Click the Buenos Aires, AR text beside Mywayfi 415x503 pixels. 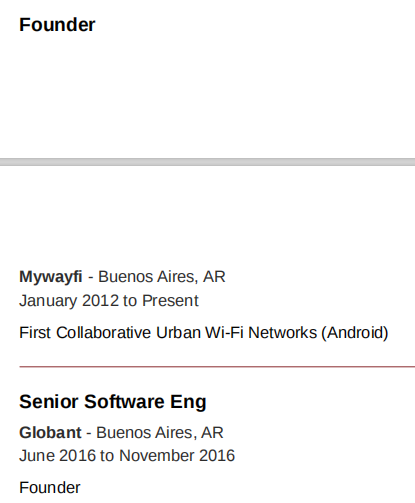(x=162, y=277)
